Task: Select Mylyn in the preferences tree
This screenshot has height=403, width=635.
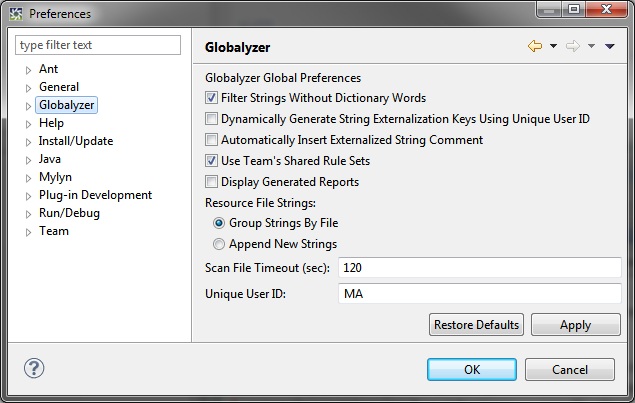Action: coord(55,177)
